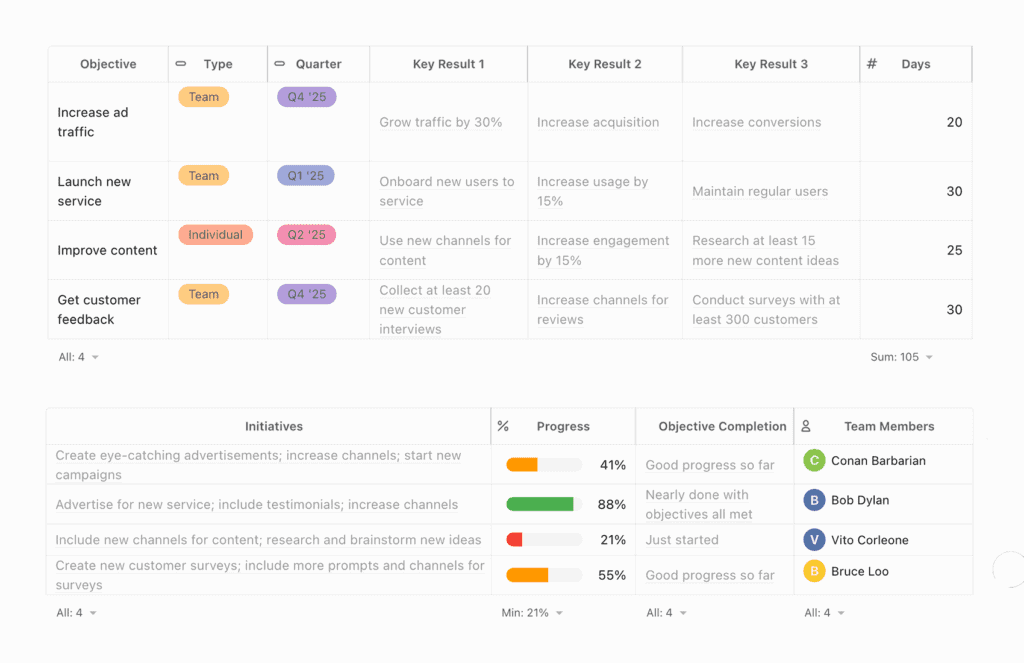Open the Min: 21% summary dropdown

pyautogui.click(x=532, y=613)
